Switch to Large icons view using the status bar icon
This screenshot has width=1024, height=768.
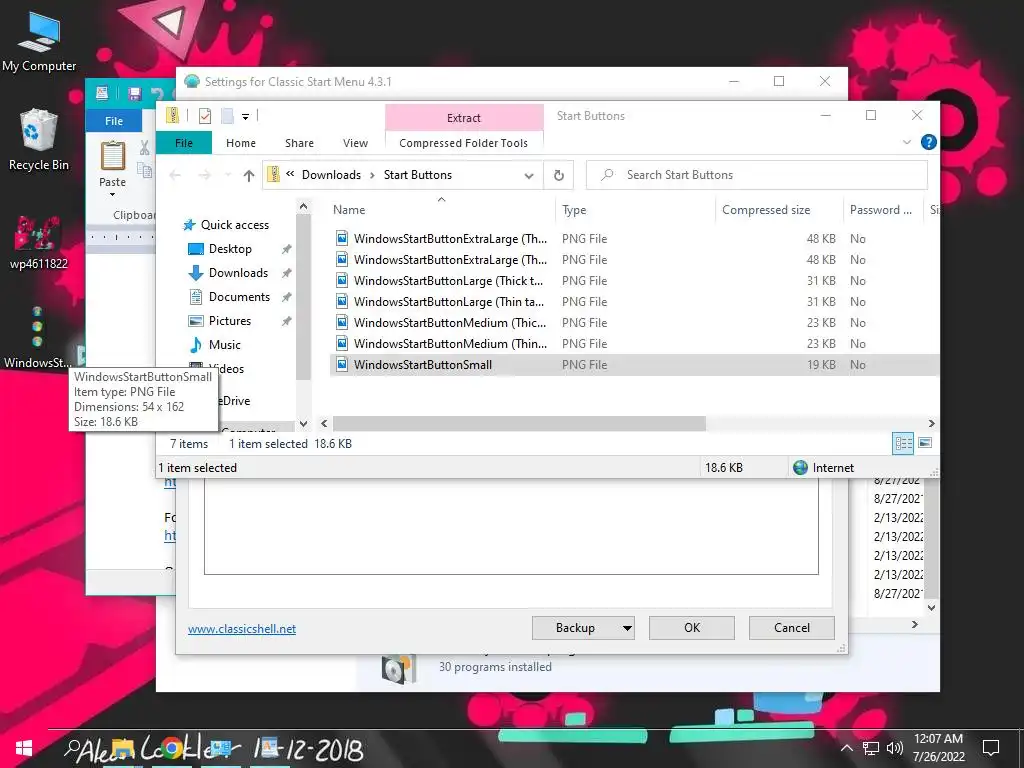(x=925, y=443)
